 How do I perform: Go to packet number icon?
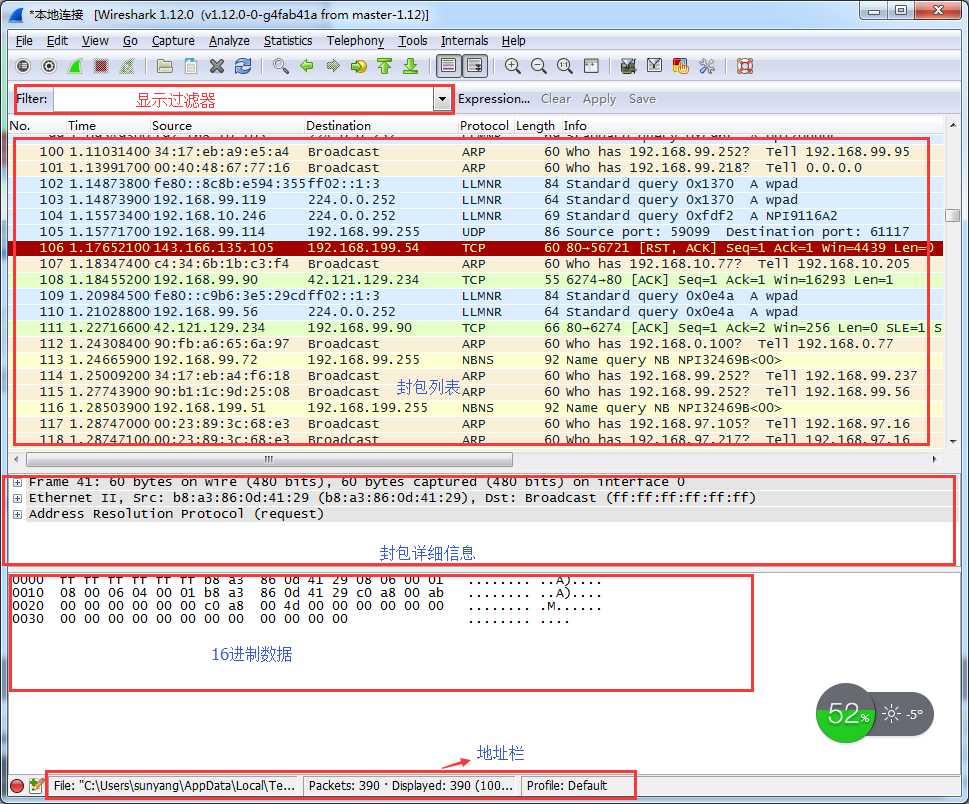click(x=358, y=66)
